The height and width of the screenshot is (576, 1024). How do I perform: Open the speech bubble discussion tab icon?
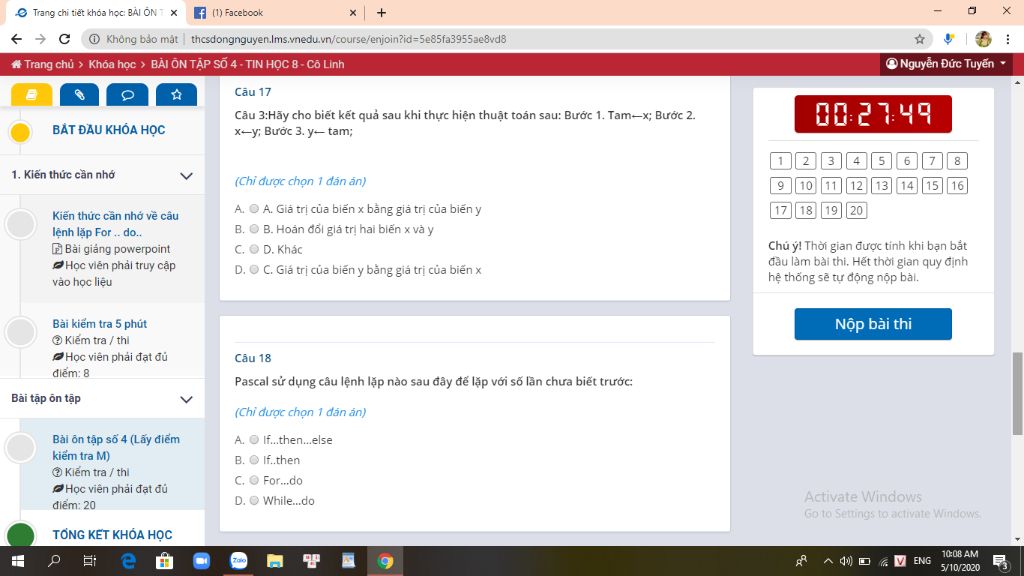point(128,95)
